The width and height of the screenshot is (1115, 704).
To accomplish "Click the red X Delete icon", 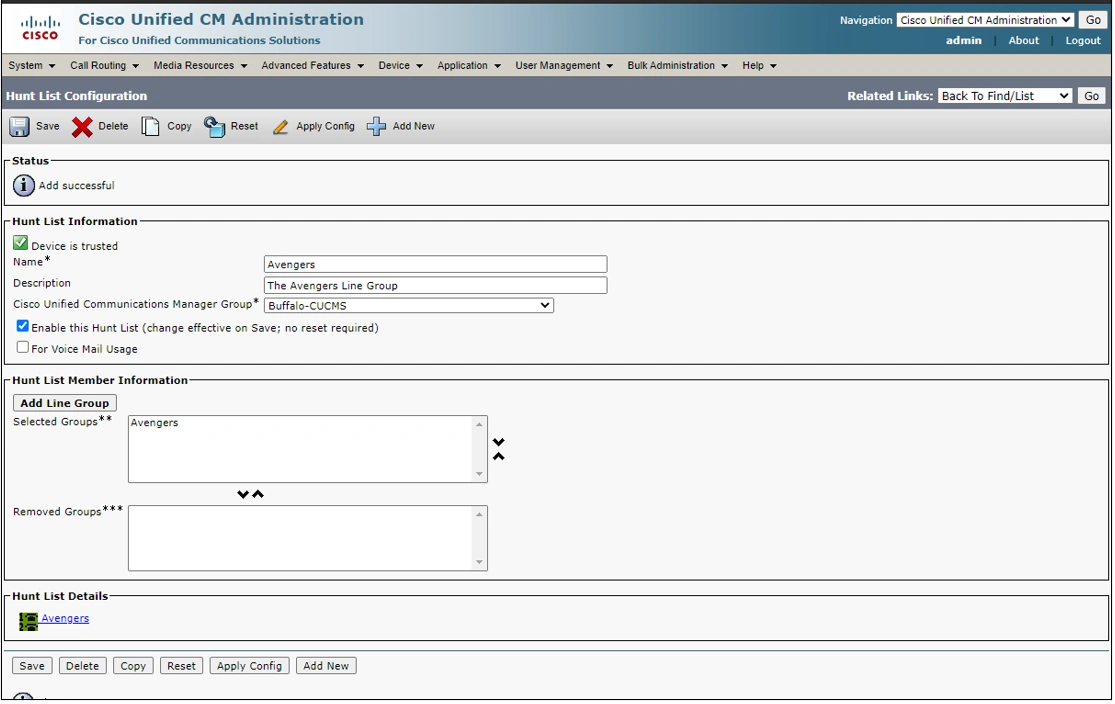I will click(x=82, y=127).
